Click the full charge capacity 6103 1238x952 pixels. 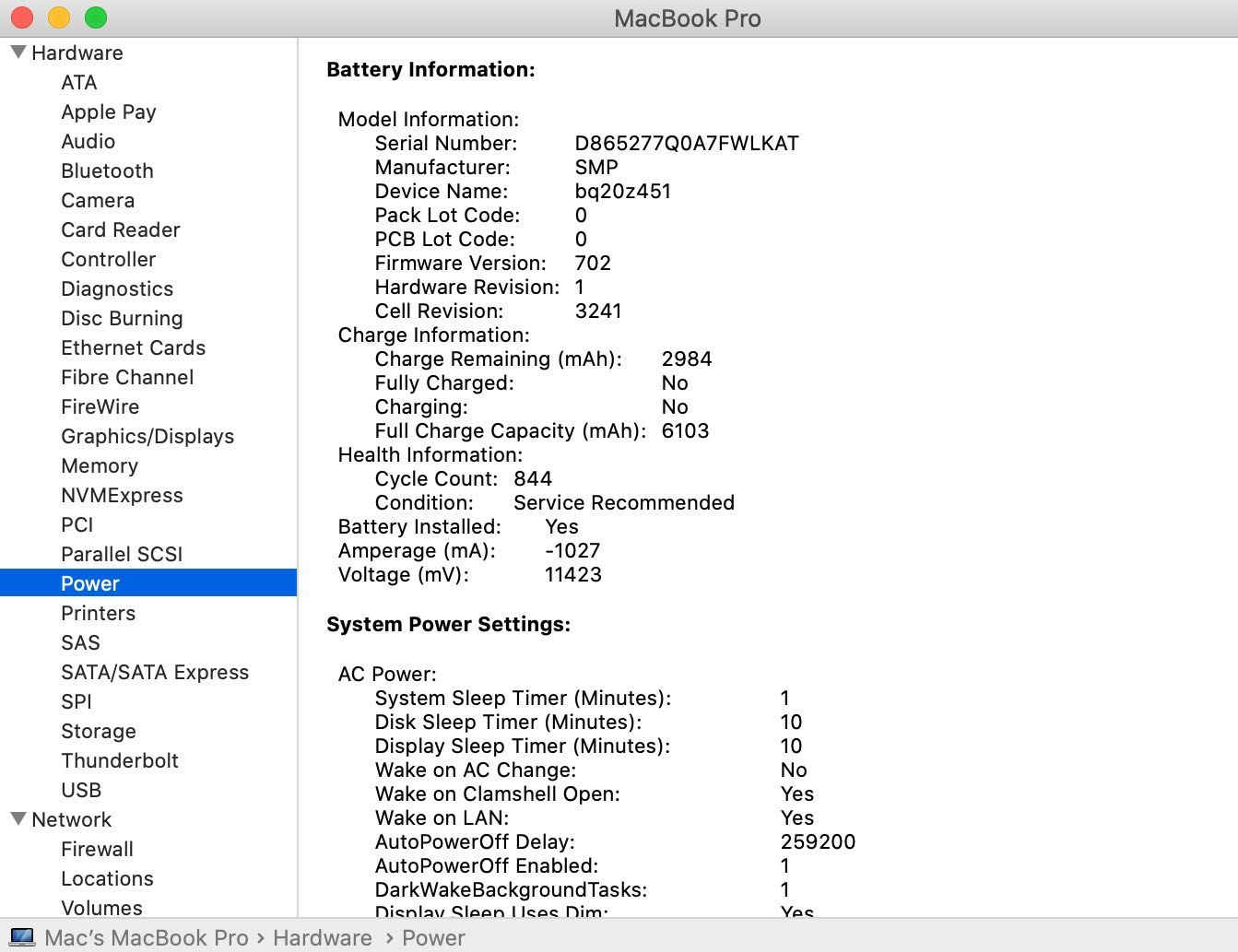point(686,430)
